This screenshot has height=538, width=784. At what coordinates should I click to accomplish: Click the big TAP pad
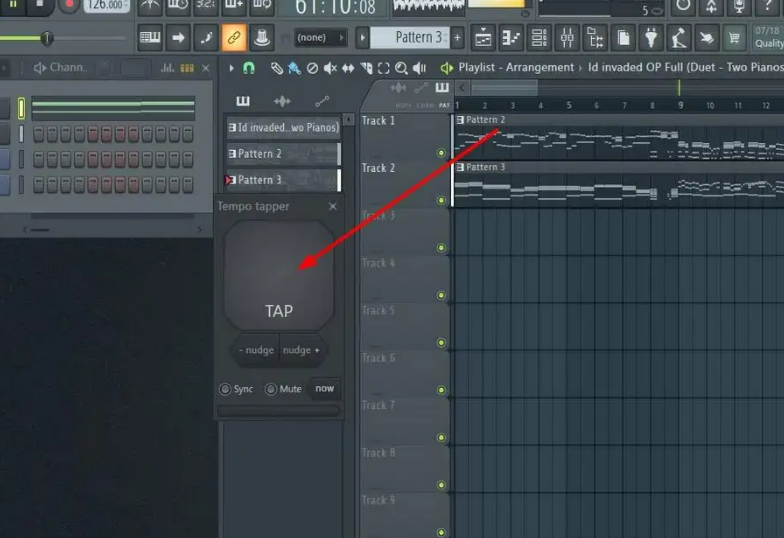coord(278,275)
